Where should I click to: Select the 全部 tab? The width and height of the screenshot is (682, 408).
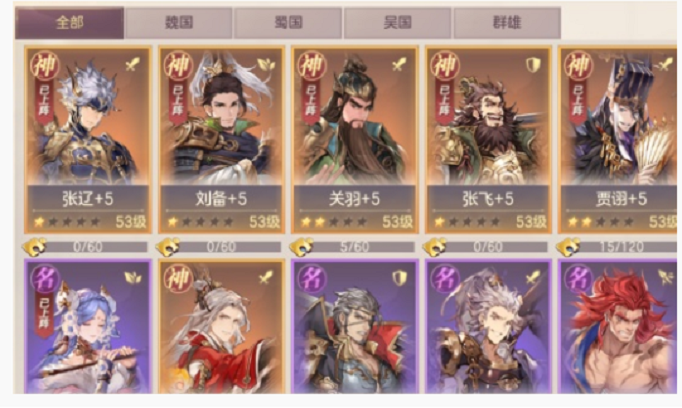(70, 23)
